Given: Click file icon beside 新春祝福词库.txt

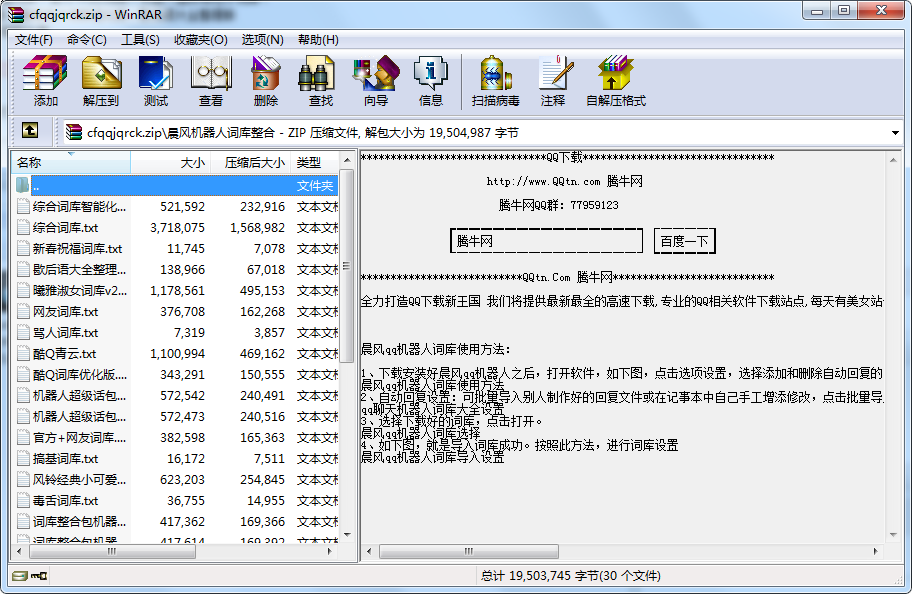Looking at the screenshot, I should tap(23, 248).
